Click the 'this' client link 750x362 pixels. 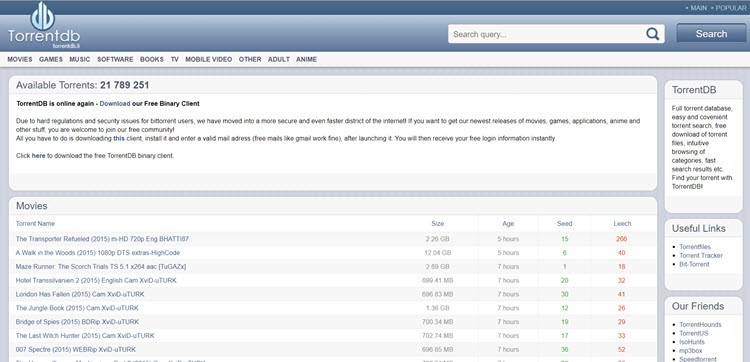[119, 138]
